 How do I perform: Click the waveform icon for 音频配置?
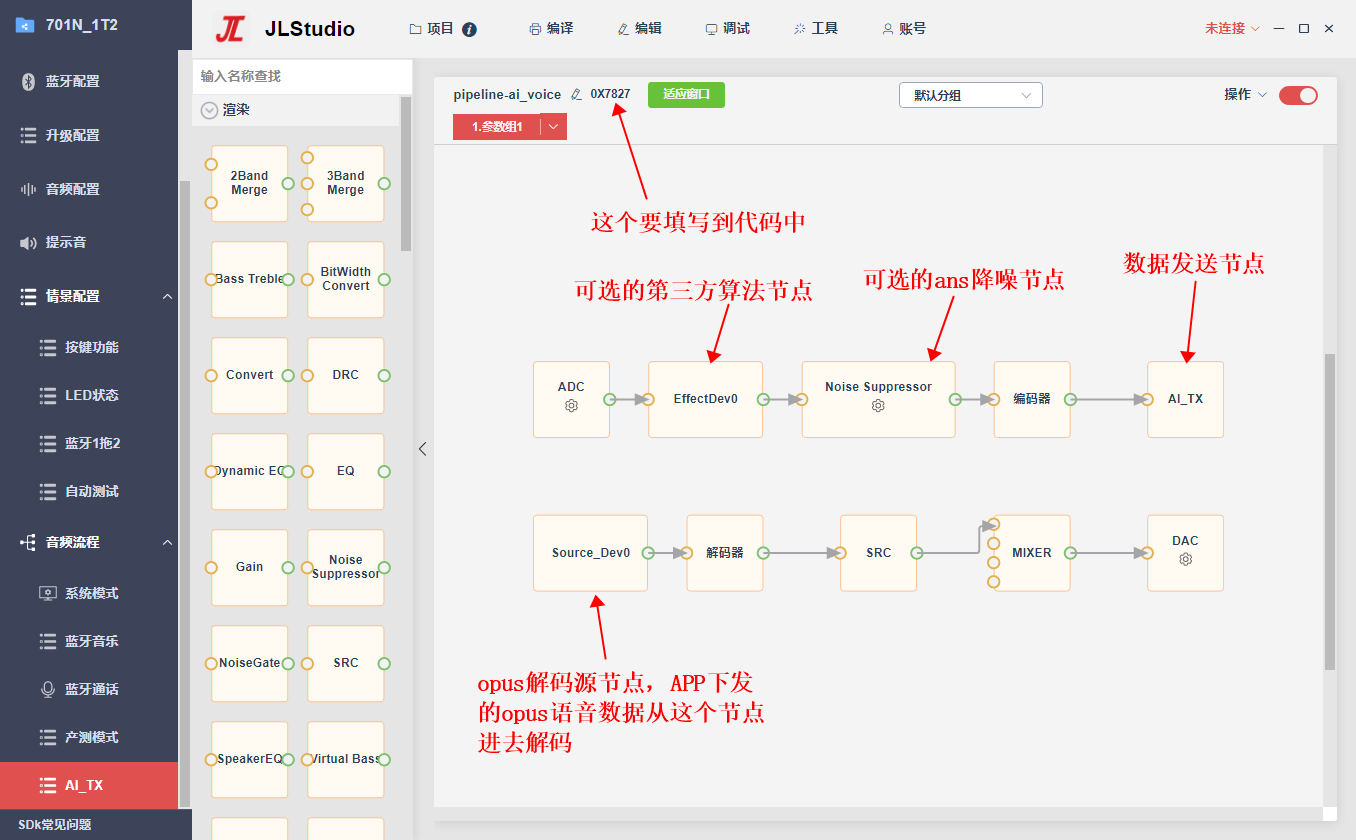[x=28, y=189]
